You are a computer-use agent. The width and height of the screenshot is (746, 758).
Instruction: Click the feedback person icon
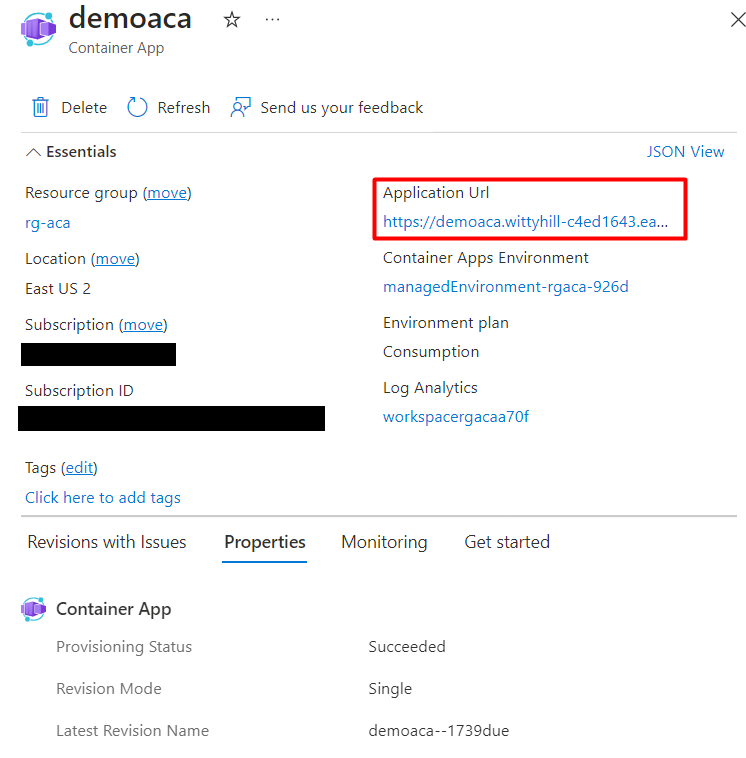(240, 107)
